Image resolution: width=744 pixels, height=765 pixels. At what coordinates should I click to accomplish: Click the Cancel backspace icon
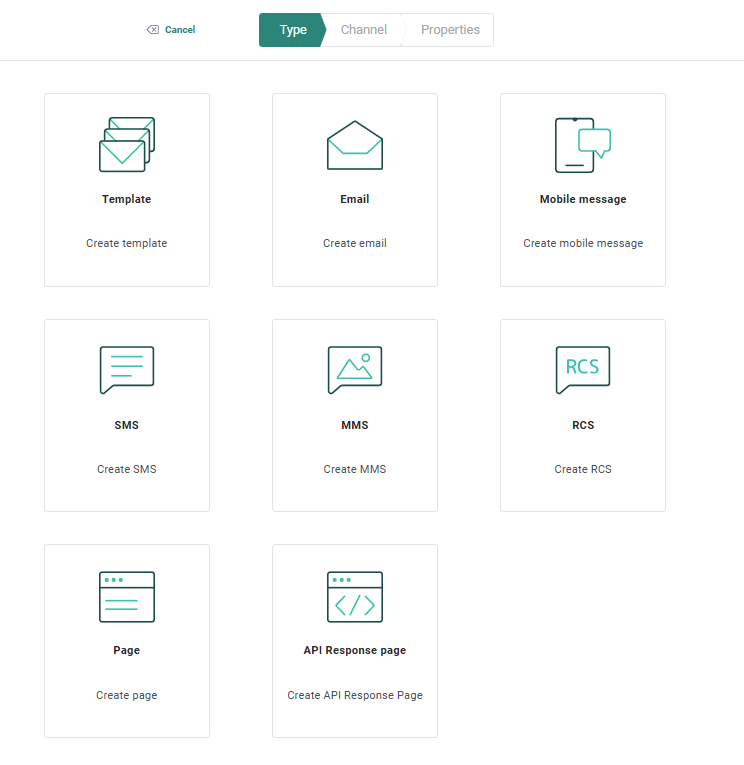pos(153,30)
